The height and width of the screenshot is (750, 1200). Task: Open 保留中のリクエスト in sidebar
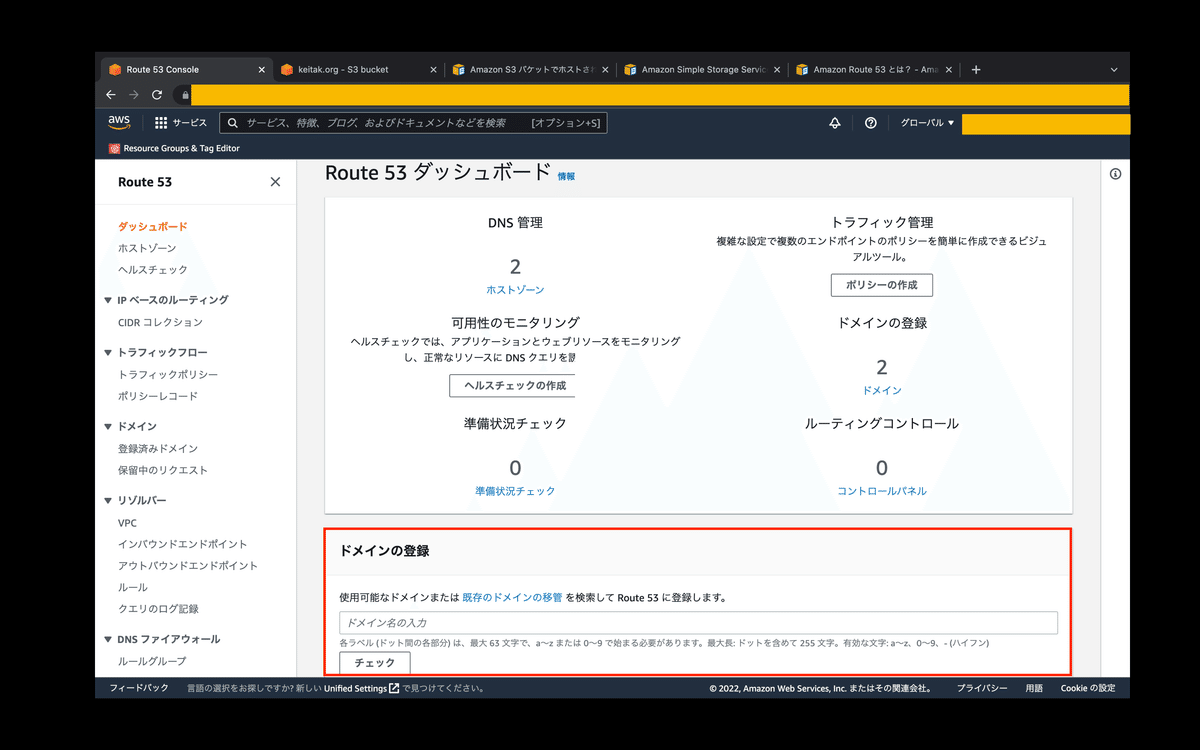point(163,470)
